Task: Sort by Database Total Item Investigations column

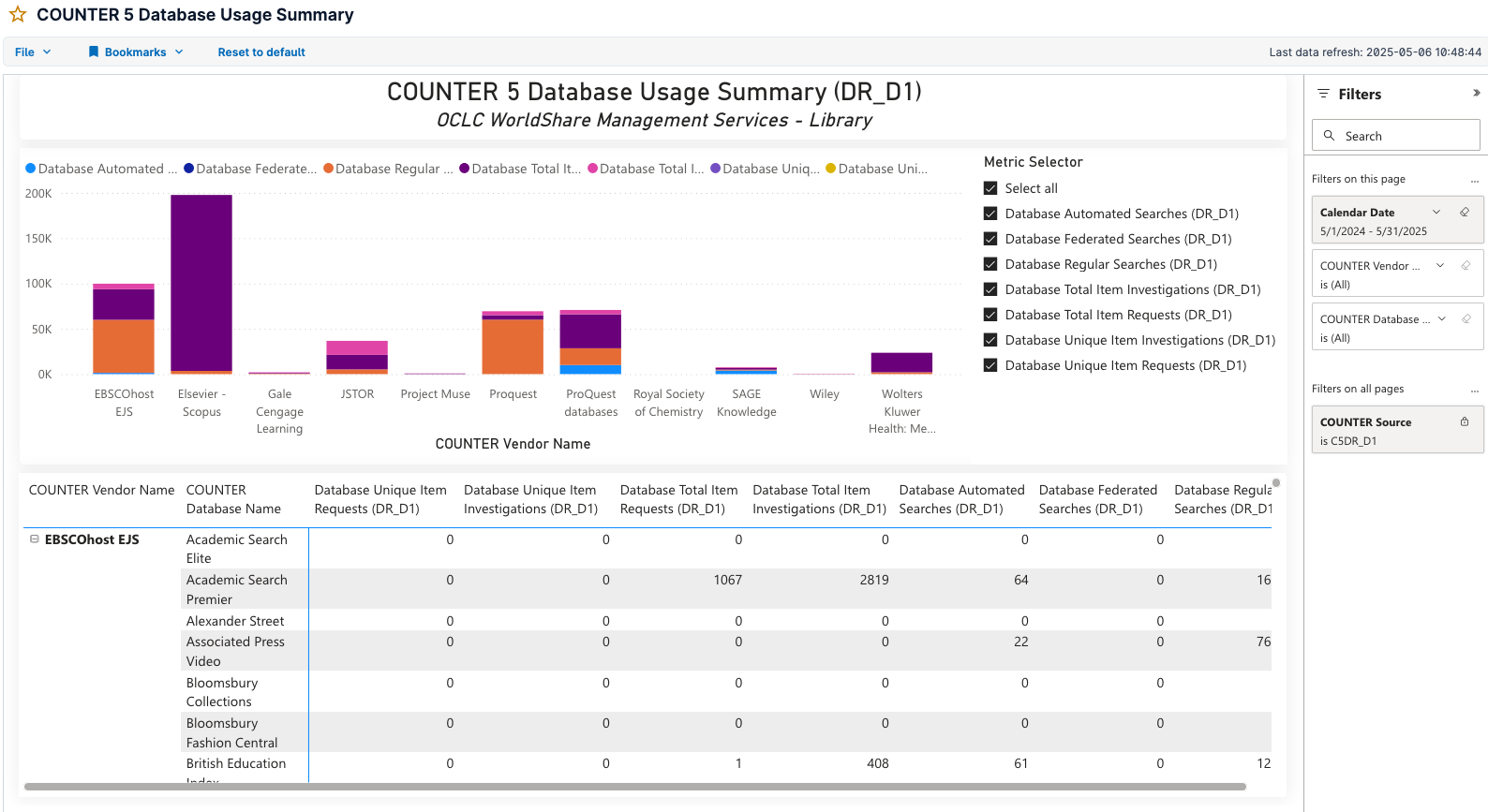Action: 819,499
